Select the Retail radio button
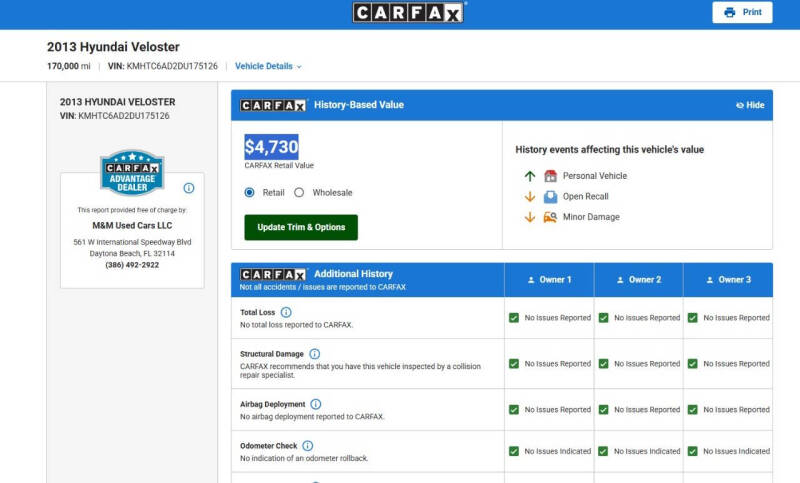 [x=249, y=192]
